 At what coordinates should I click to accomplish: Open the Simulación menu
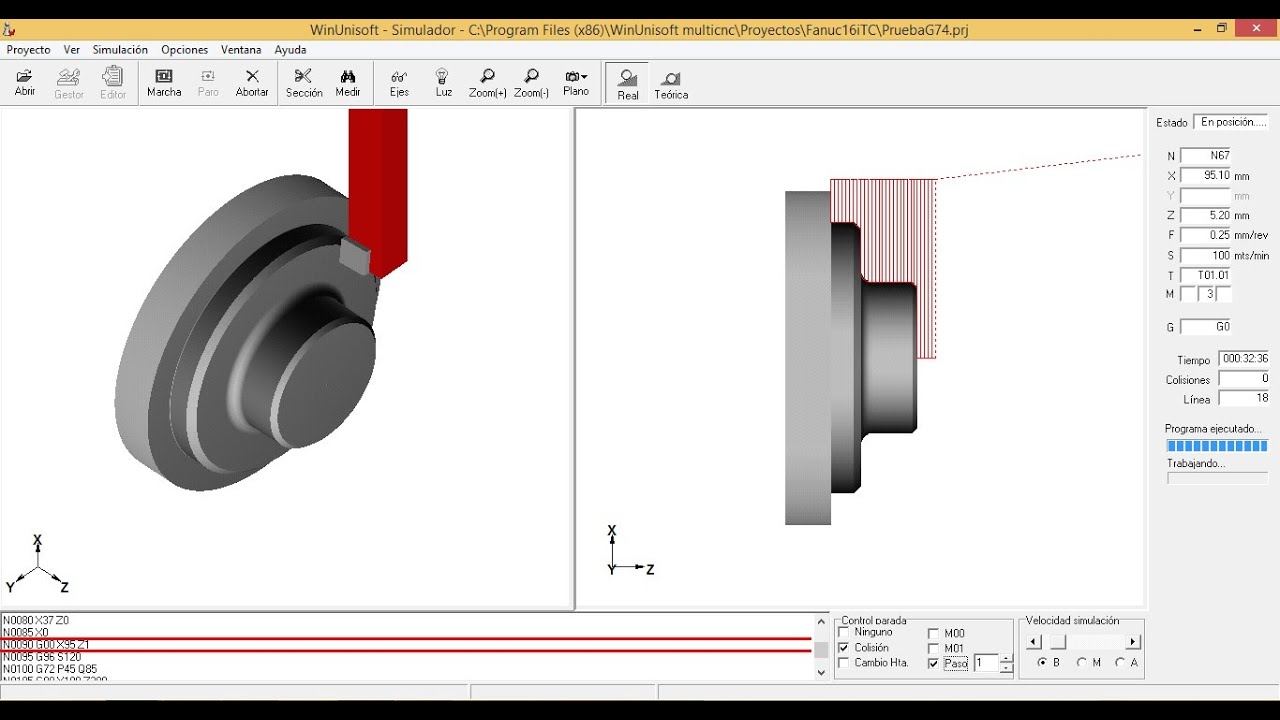[120, 50]
